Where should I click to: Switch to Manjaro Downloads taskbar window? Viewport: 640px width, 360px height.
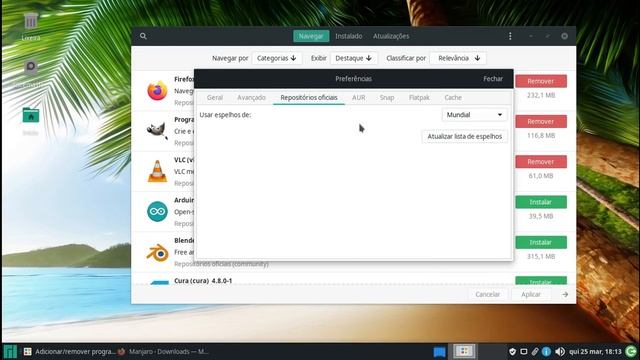click(163, 351)
